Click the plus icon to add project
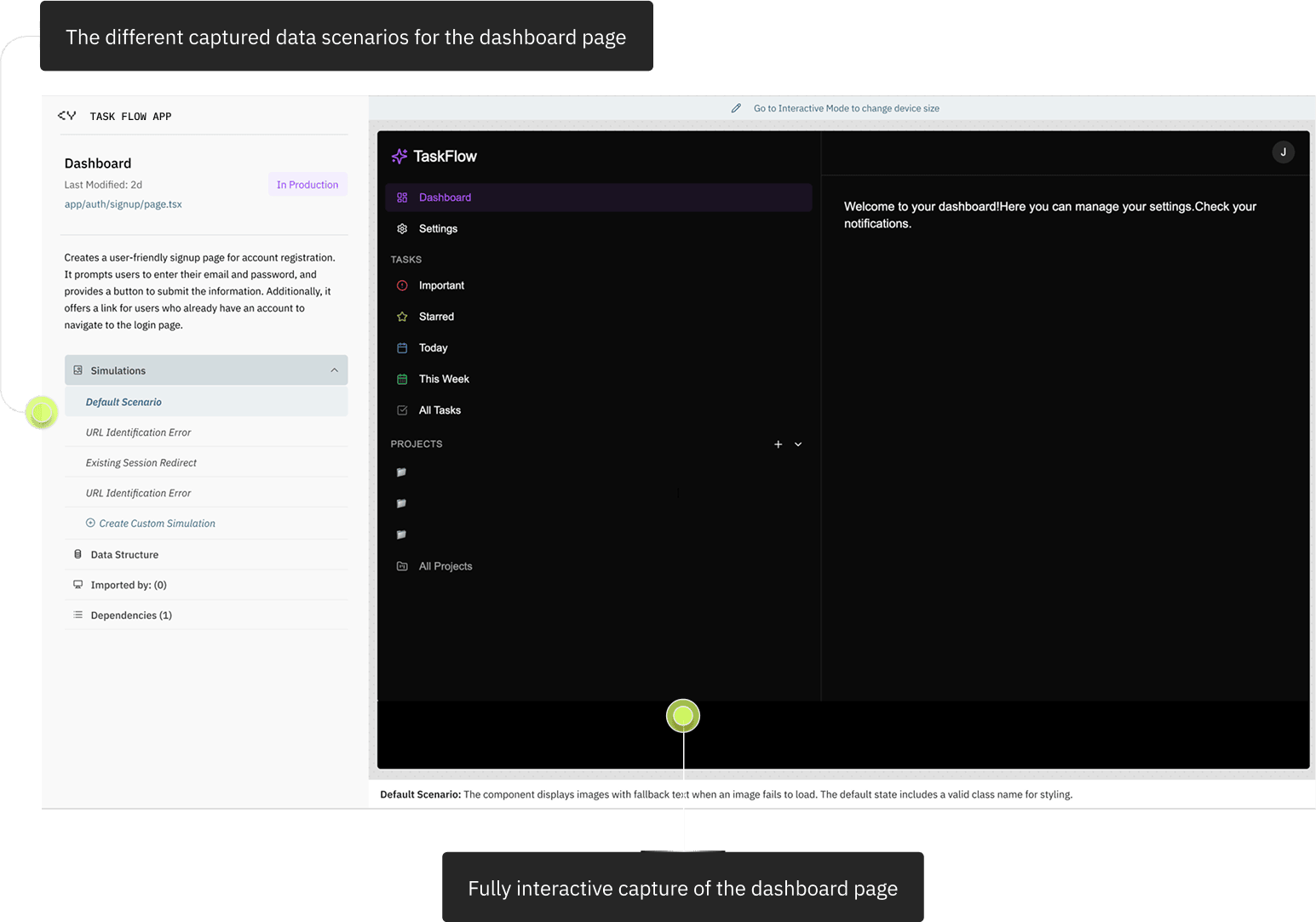The width and height of the screenshot is (1316, 922). point(778,444)
